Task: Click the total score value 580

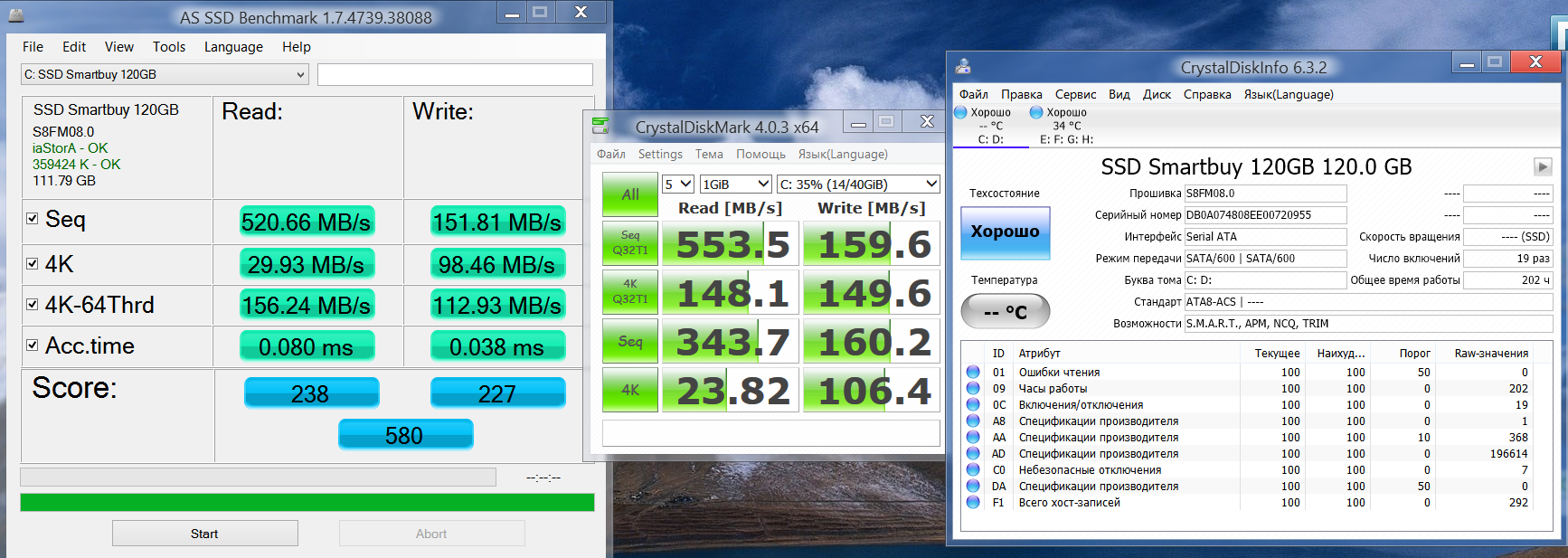Action: [x=405, y=434]
